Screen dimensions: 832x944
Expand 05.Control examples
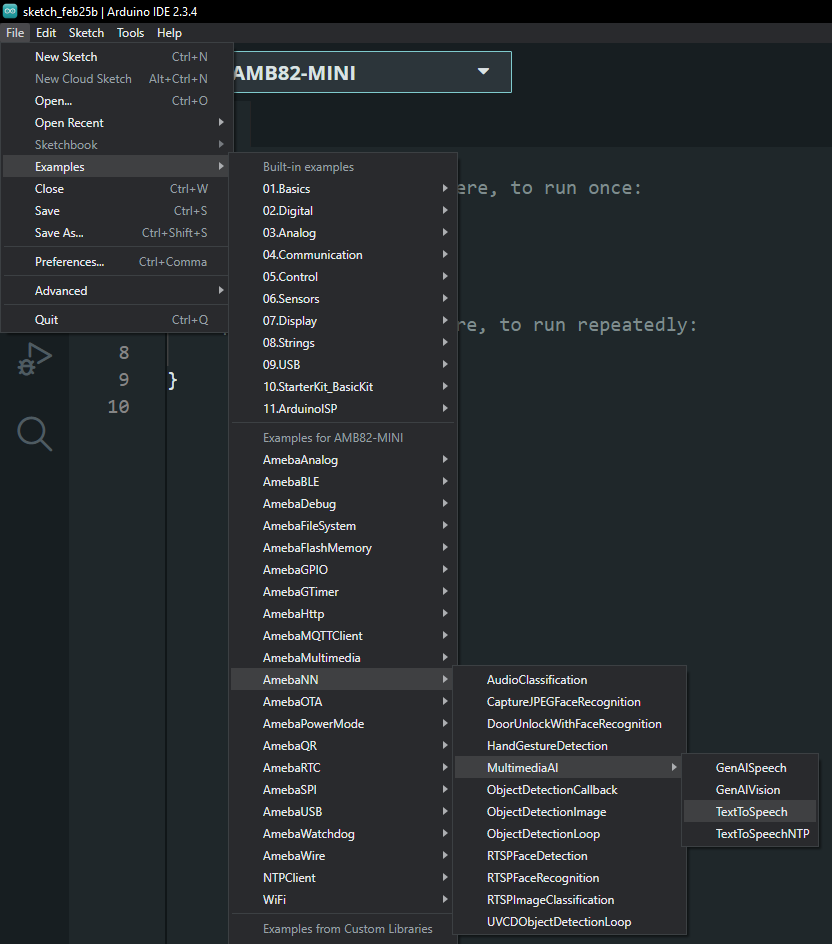click(343, 277)
